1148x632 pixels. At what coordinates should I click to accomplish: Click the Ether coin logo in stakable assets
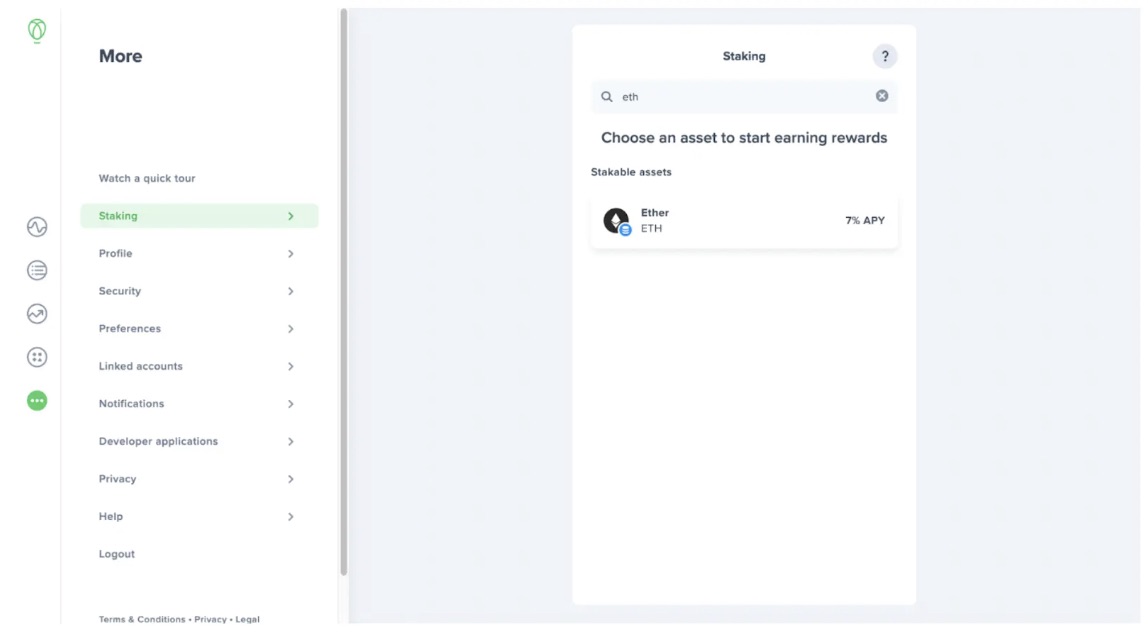615,220
